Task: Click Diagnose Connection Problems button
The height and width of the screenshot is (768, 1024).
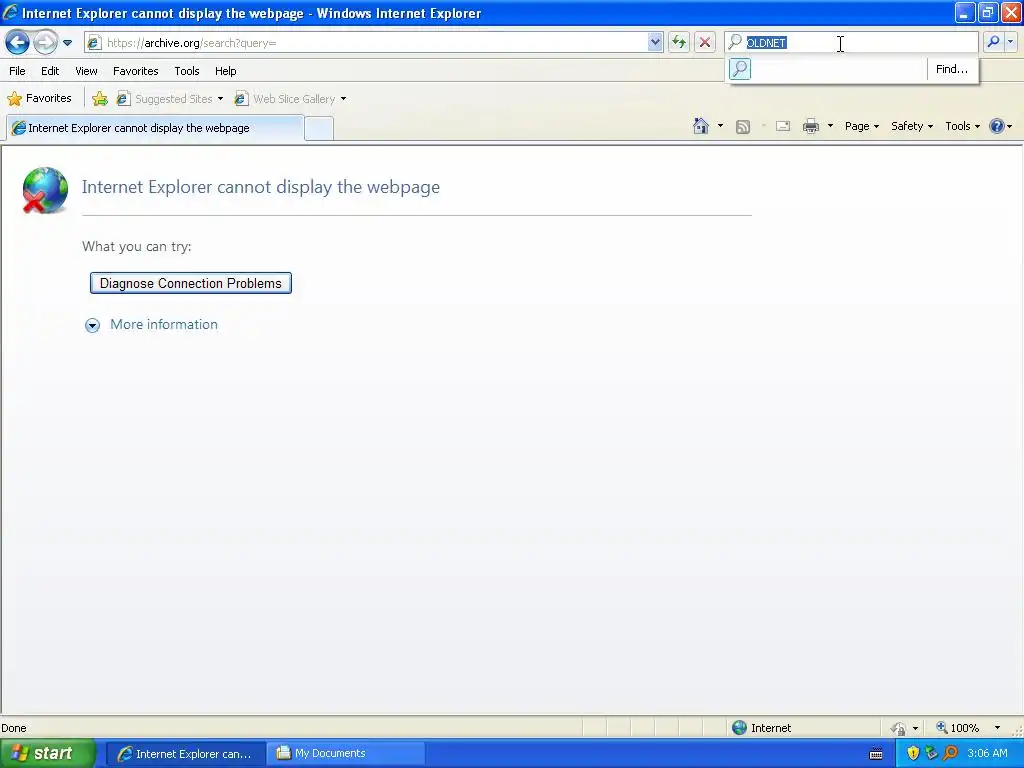Action: (x=191, y=283)
